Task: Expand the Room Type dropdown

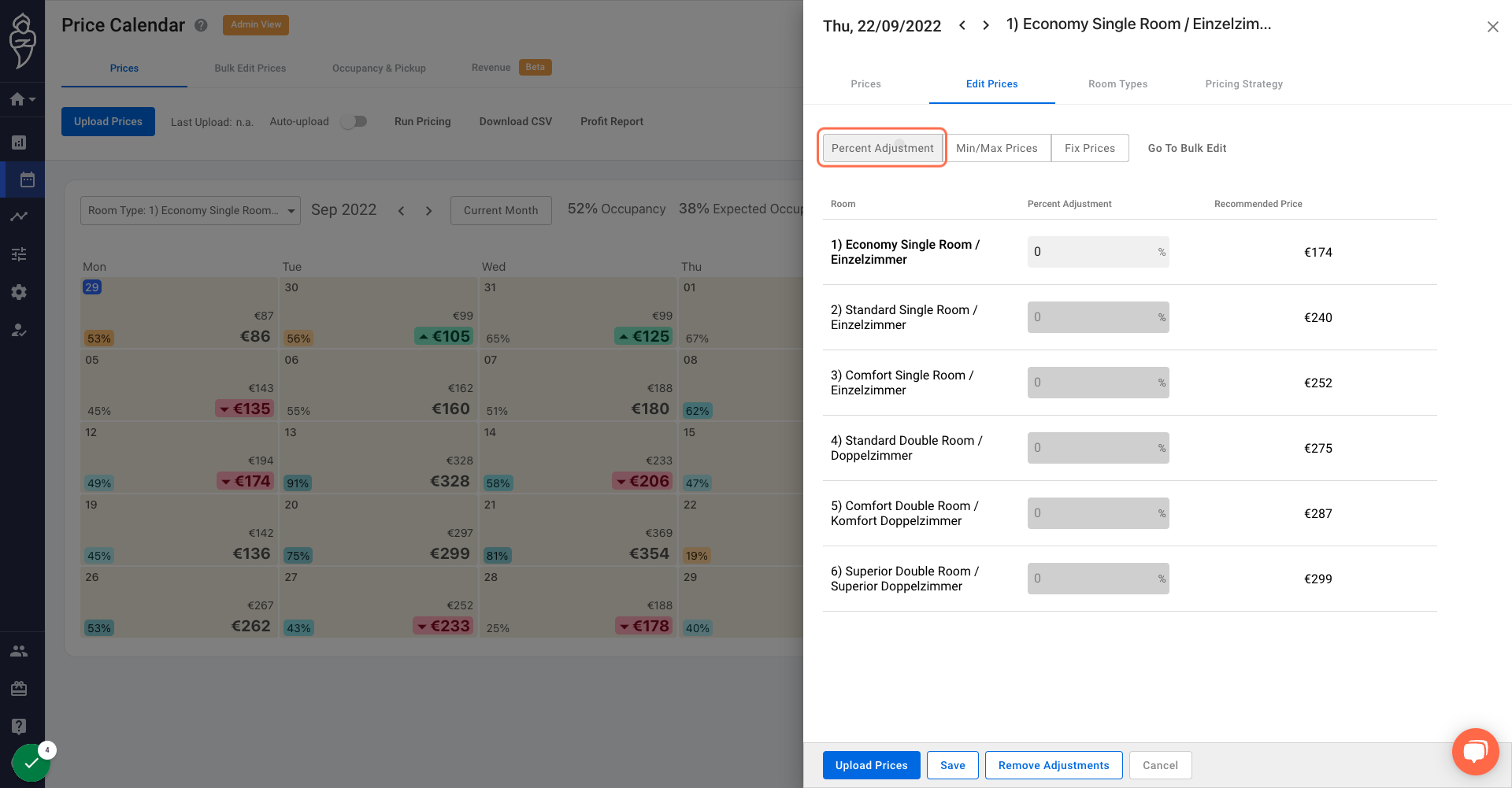Action: click(x=191, y=210)
